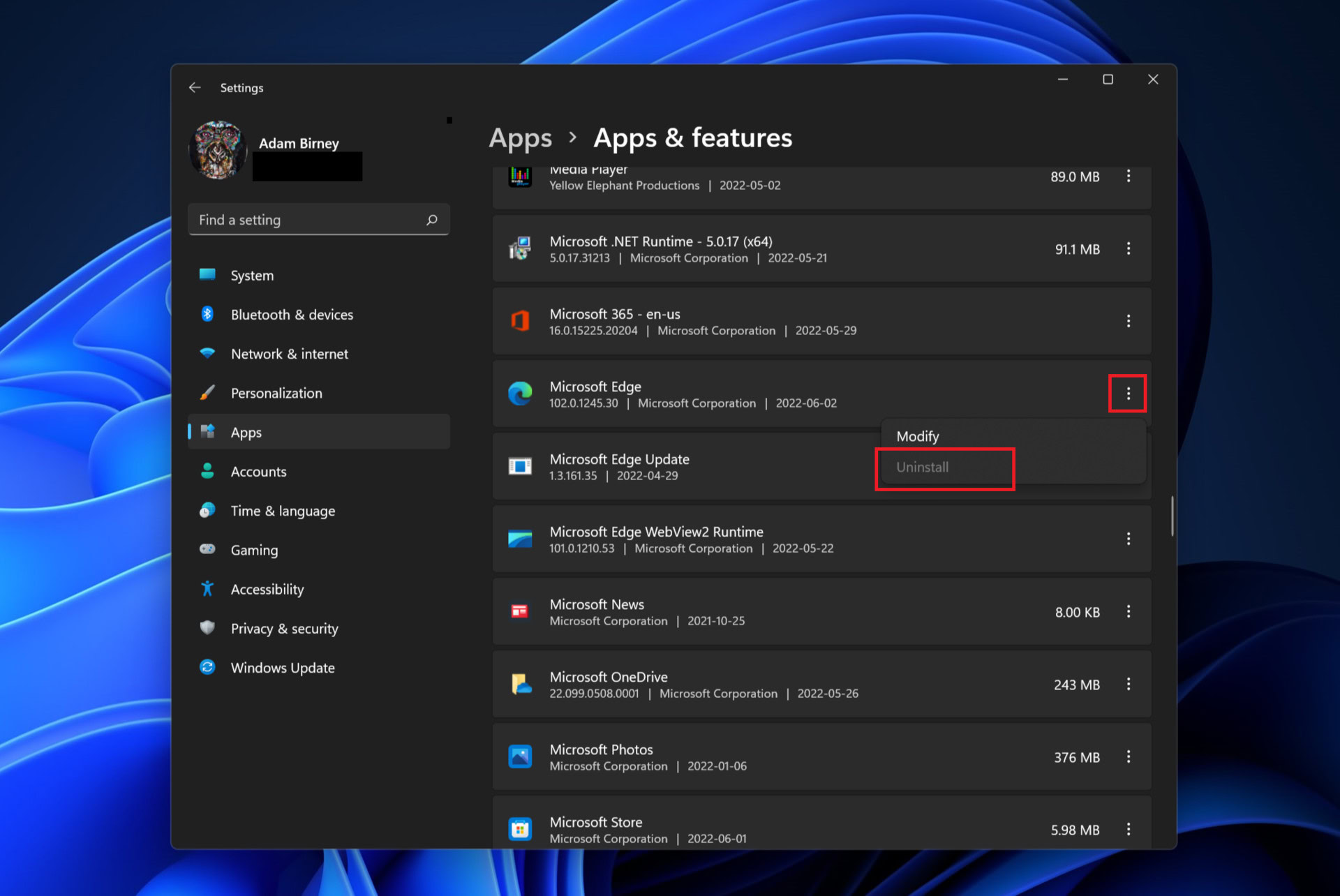Click the Apps breadcrumb link
1340x896 pixels.
(520, 138)
